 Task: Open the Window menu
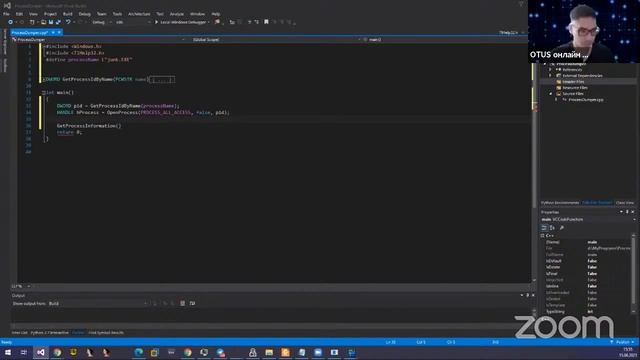198,14
